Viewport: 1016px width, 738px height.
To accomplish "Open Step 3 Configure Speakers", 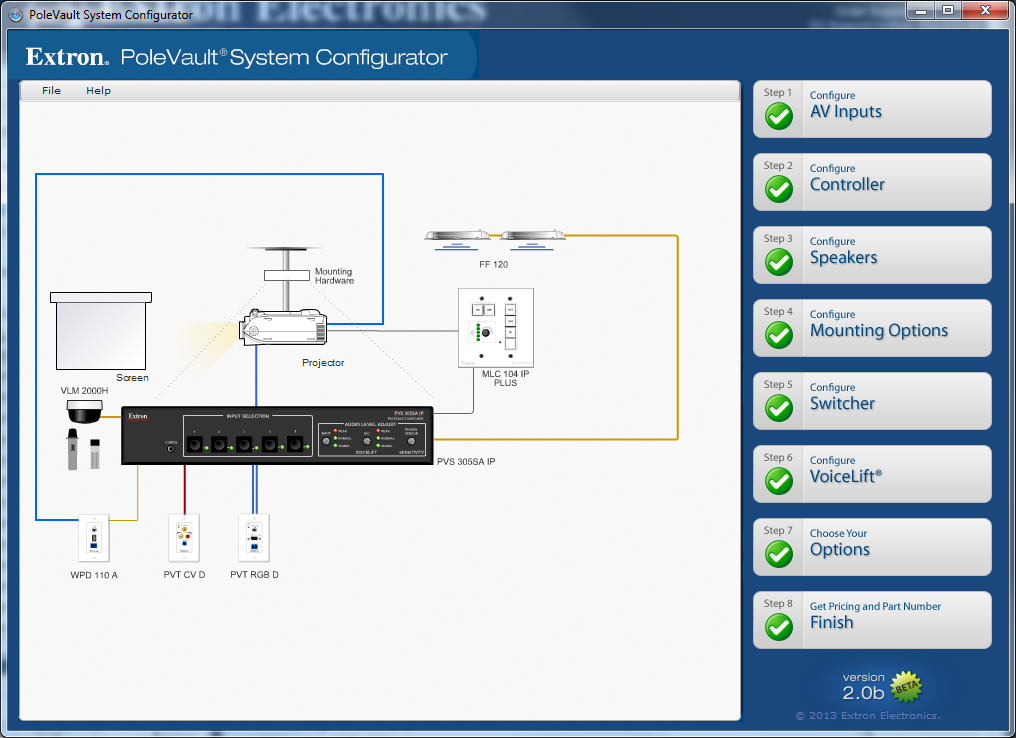I will (x=872, y=255).
